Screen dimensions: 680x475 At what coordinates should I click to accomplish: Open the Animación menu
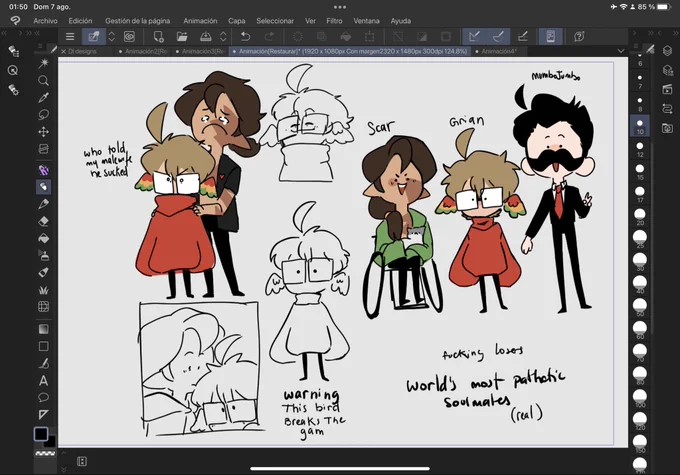click(200, 21)
